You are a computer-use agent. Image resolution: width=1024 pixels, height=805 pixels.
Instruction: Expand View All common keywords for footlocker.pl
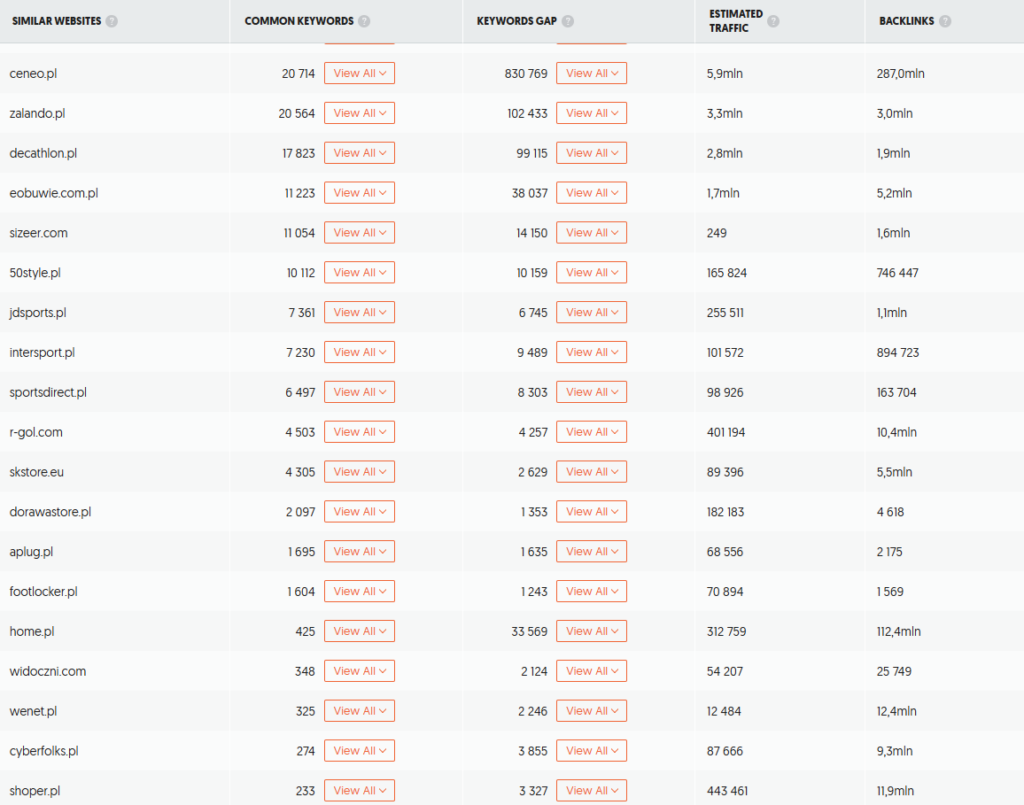coord(359,590)
